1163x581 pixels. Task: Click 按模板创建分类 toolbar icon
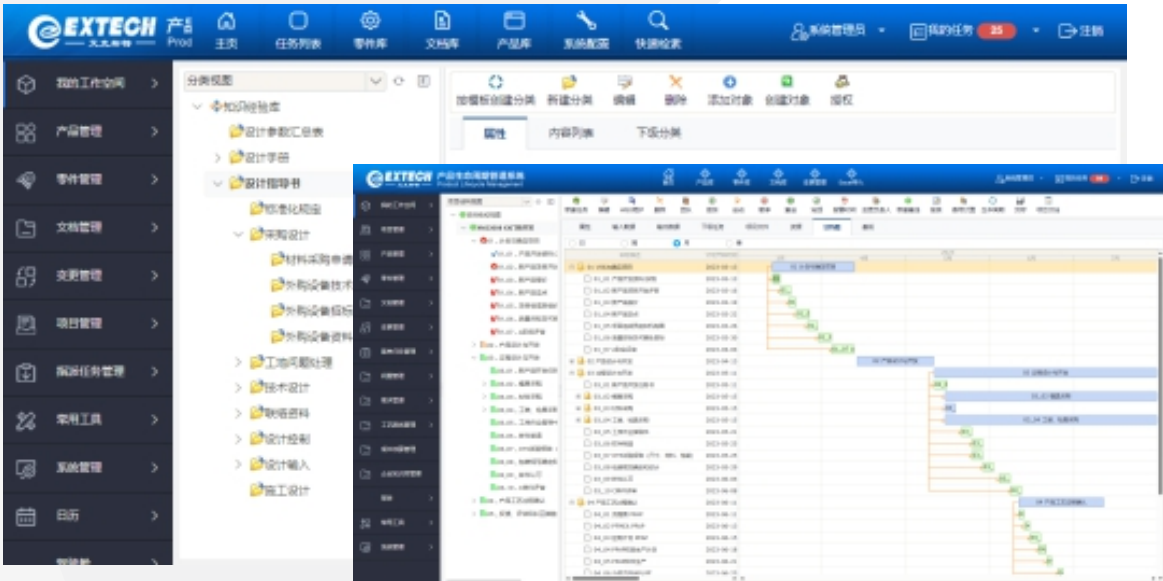[495, 83]
